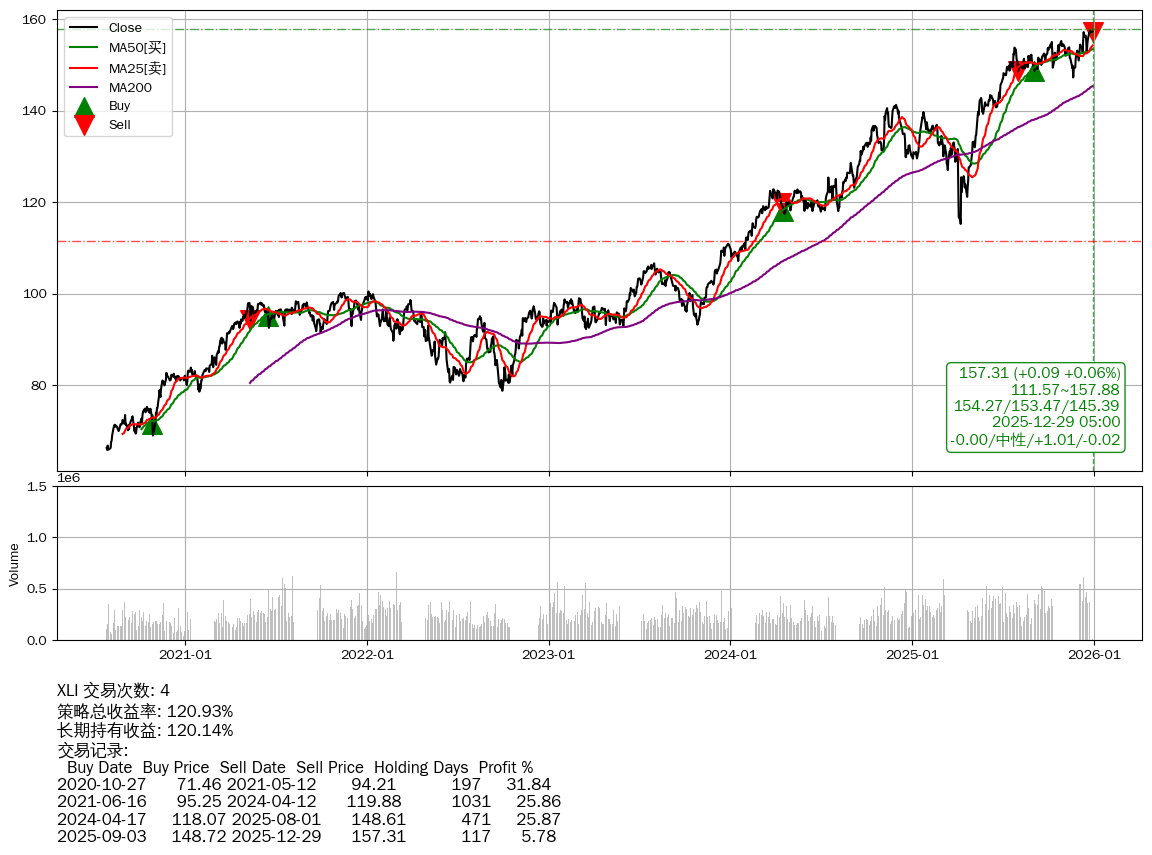The image size is (1152, 855).
Task: Click the 2025-01 x-axis date label
Action: [912, 655]
